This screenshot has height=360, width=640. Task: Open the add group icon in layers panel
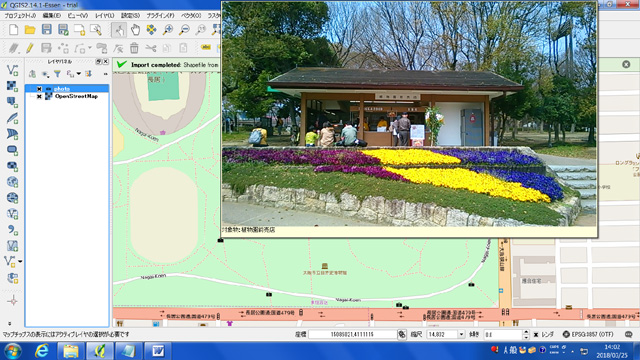point(32,74)
